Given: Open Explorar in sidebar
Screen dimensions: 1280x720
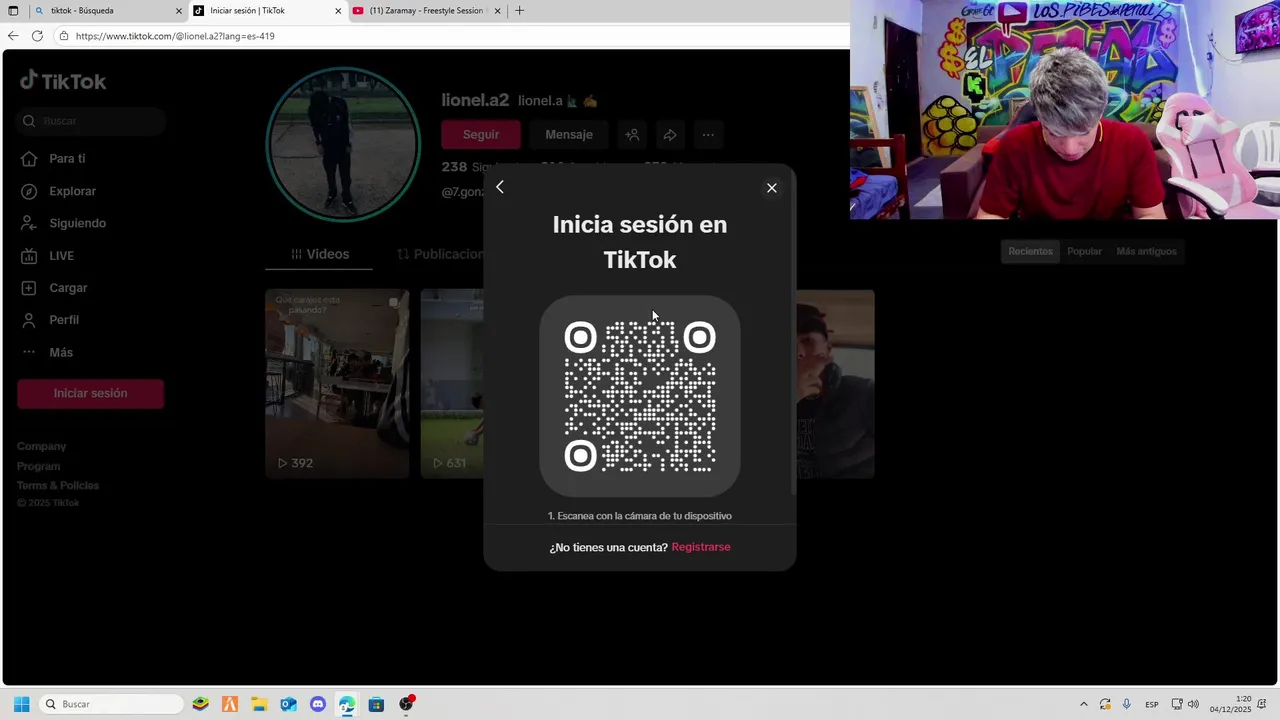Looking at the screenshot, I should pyautogui.click(x=72, y=191).
